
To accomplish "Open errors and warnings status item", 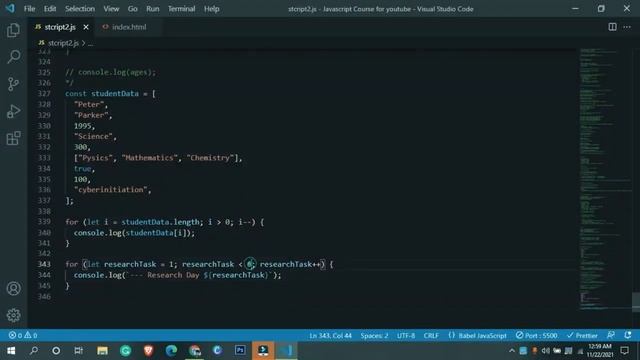I will (x=23, y=335).
